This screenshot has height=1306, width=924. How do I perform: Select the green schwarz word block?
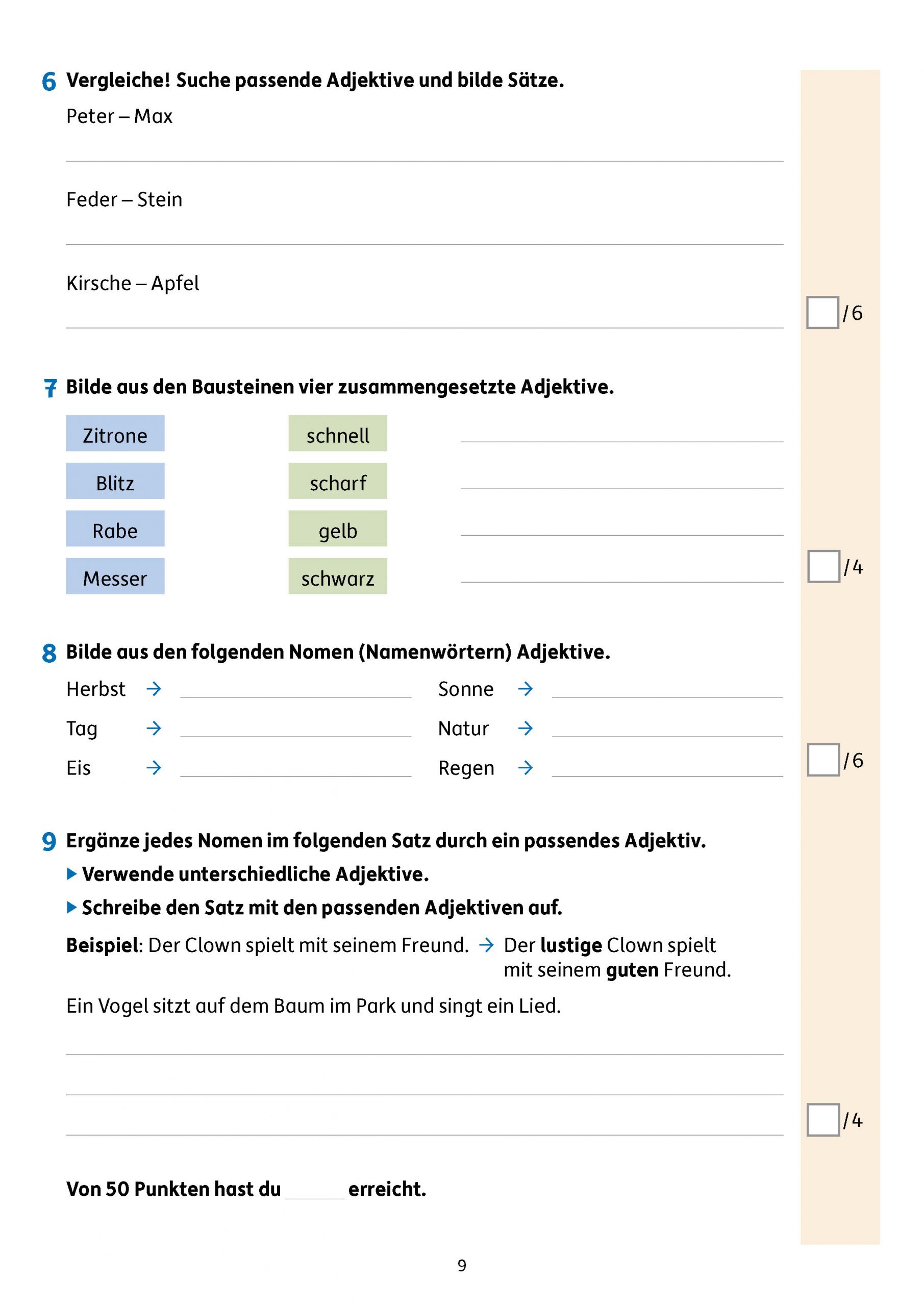point(337,576)
